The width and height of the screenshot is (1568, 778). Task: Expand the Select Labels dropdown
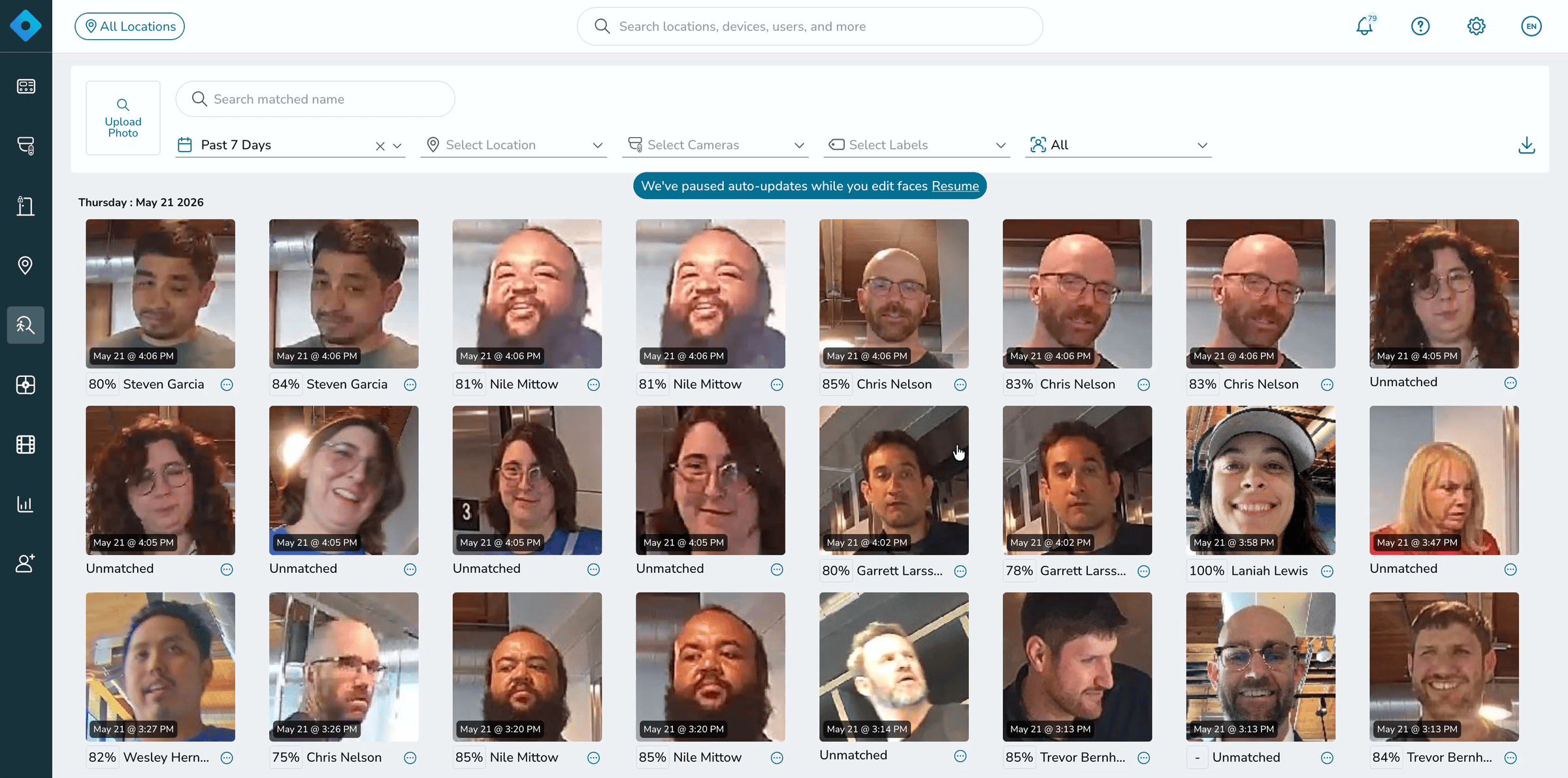point(917,145)
